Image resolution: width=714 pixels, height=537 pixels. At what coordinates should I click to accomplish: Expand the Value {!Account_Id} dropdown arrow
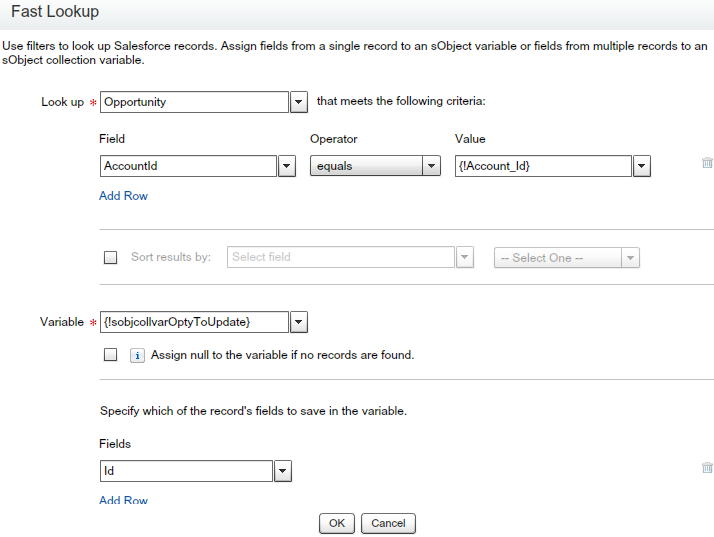(x=642, y=167)
